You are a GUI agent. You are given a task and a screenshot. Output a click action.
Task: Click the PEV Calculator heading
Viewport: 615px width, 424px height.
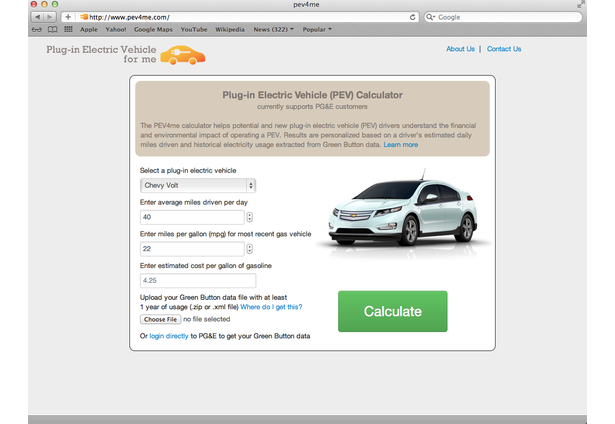[312, 95]
